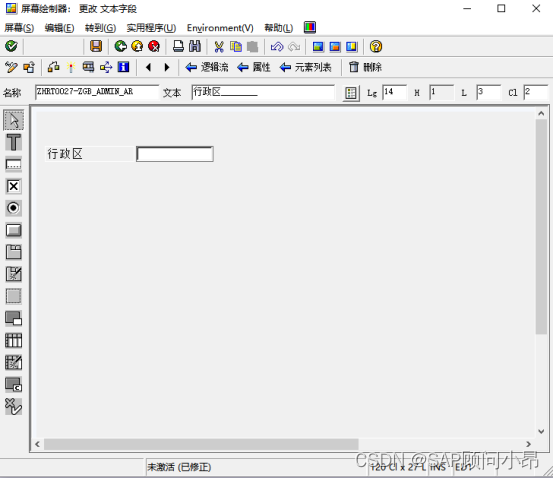Click the command field in toolbar
This screenshot has height=479, width=554.
point(54,46)
